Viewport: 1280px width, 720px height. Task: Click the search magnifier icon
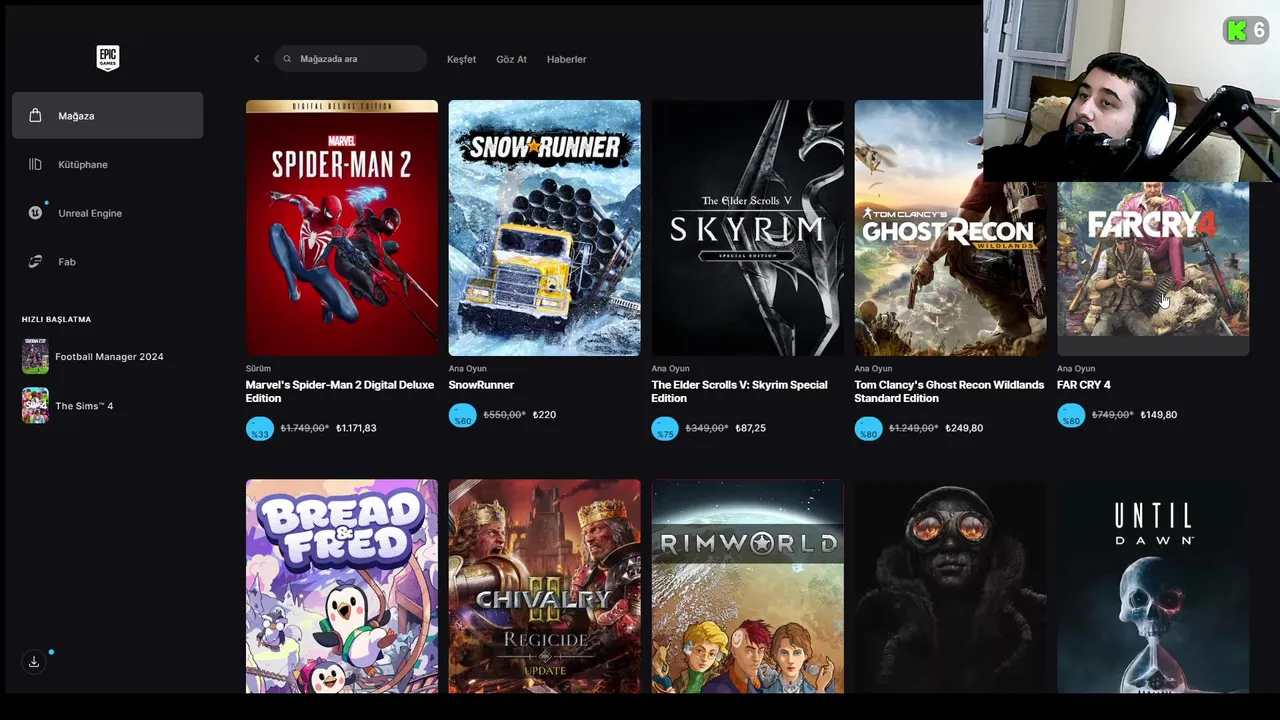pos(288,59)
